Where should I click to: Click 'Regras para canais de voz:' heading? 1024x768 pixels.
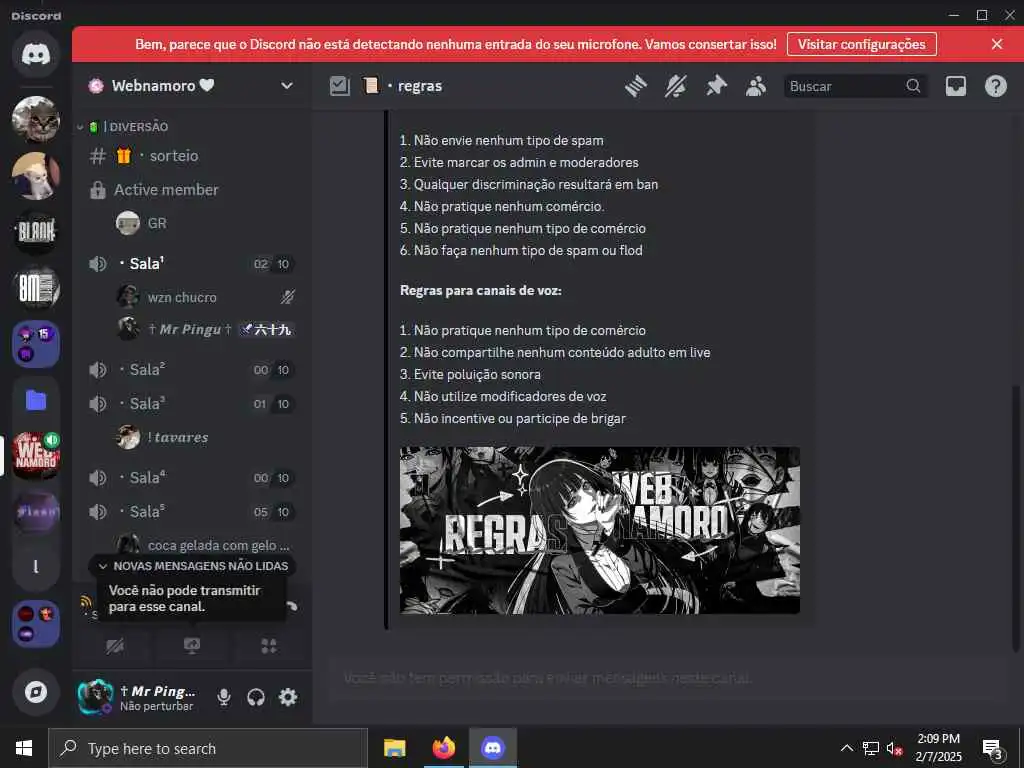tap(481, 291)
